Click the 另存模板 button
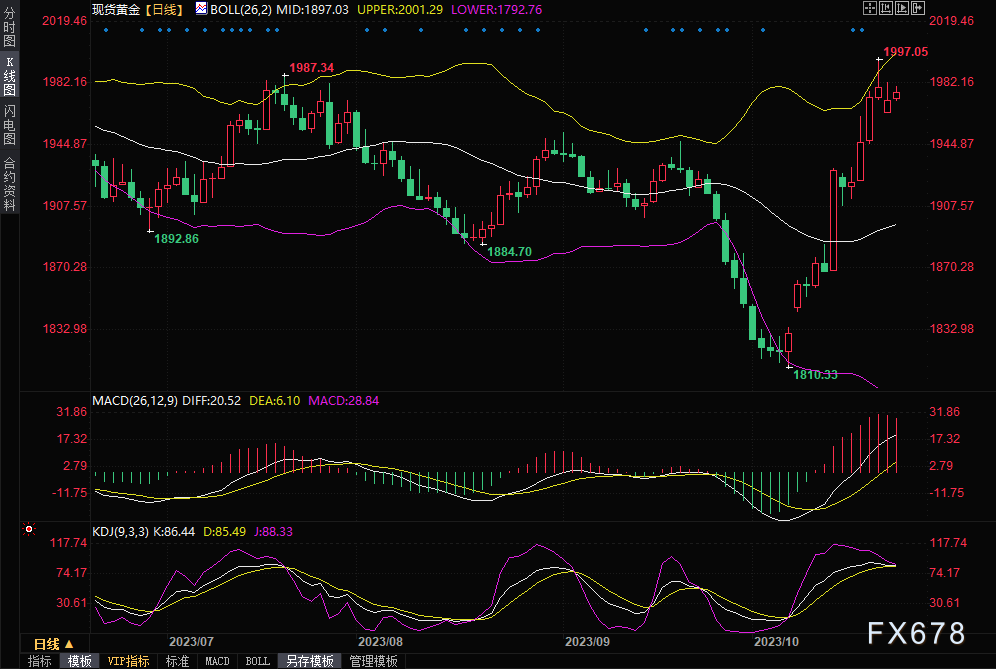The image size is (996, 669). (x=309, y=661)
